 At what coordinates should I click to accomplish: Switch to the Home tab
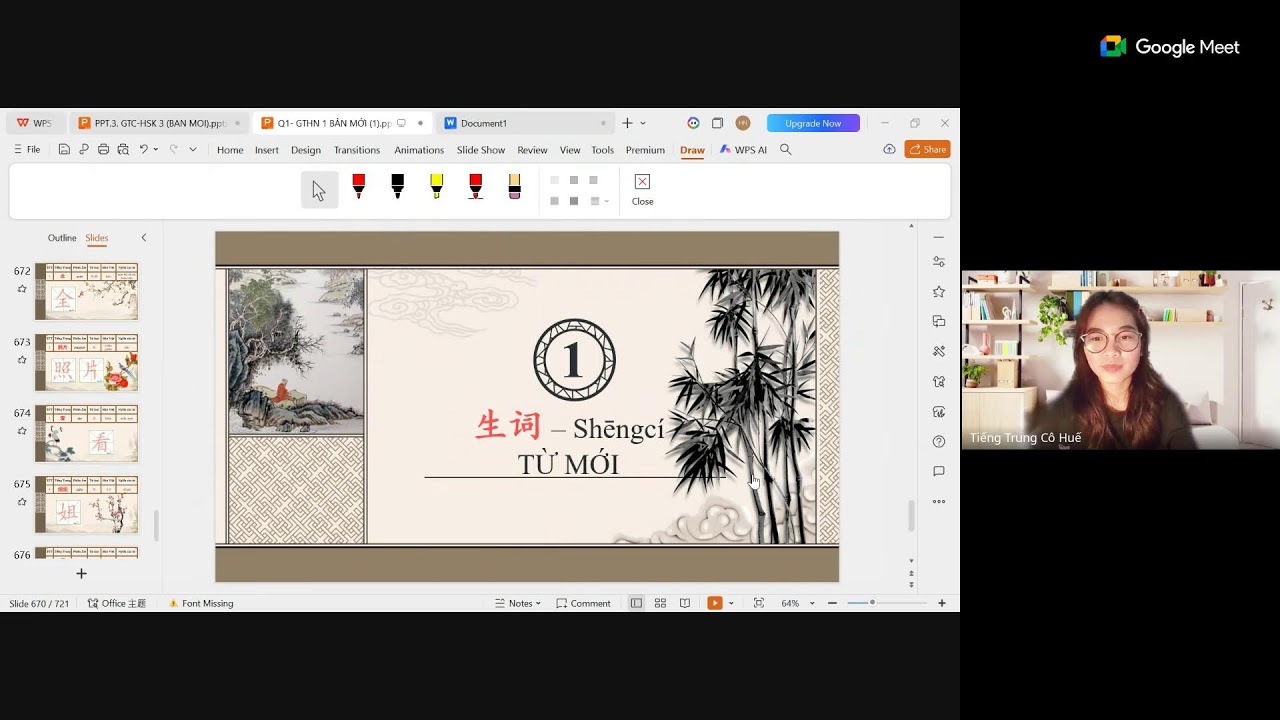coord(230,150)
